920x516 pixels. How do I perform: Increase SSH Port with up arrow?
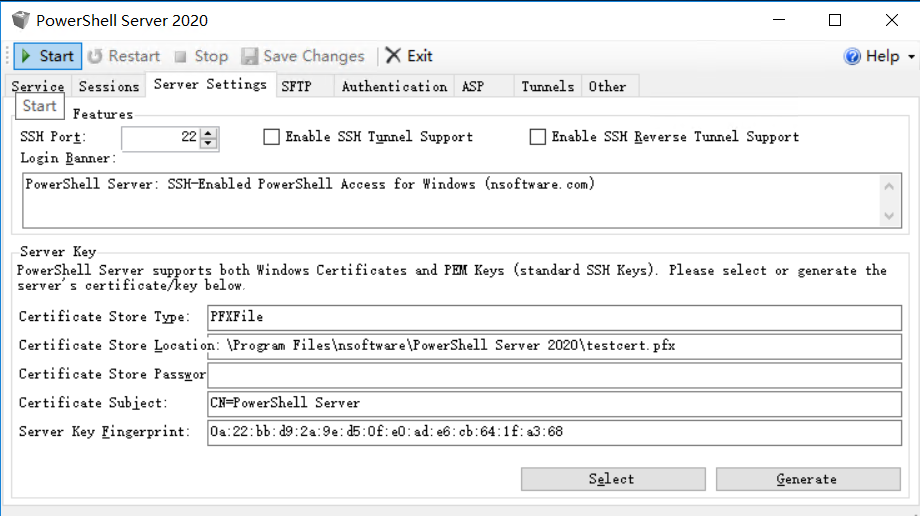[x=208, y=133]
